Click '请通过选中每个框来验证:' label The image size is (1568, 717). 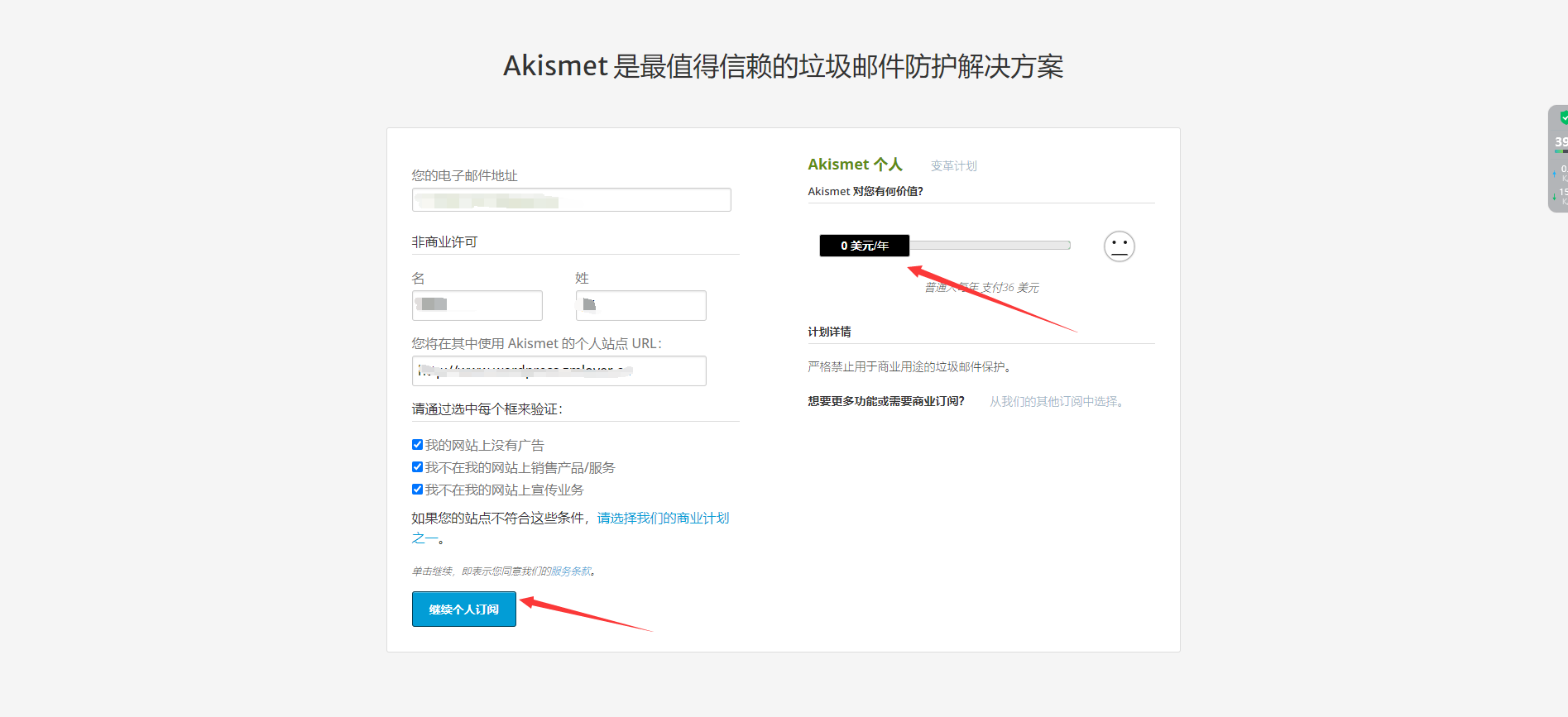[x=487, y=409]
